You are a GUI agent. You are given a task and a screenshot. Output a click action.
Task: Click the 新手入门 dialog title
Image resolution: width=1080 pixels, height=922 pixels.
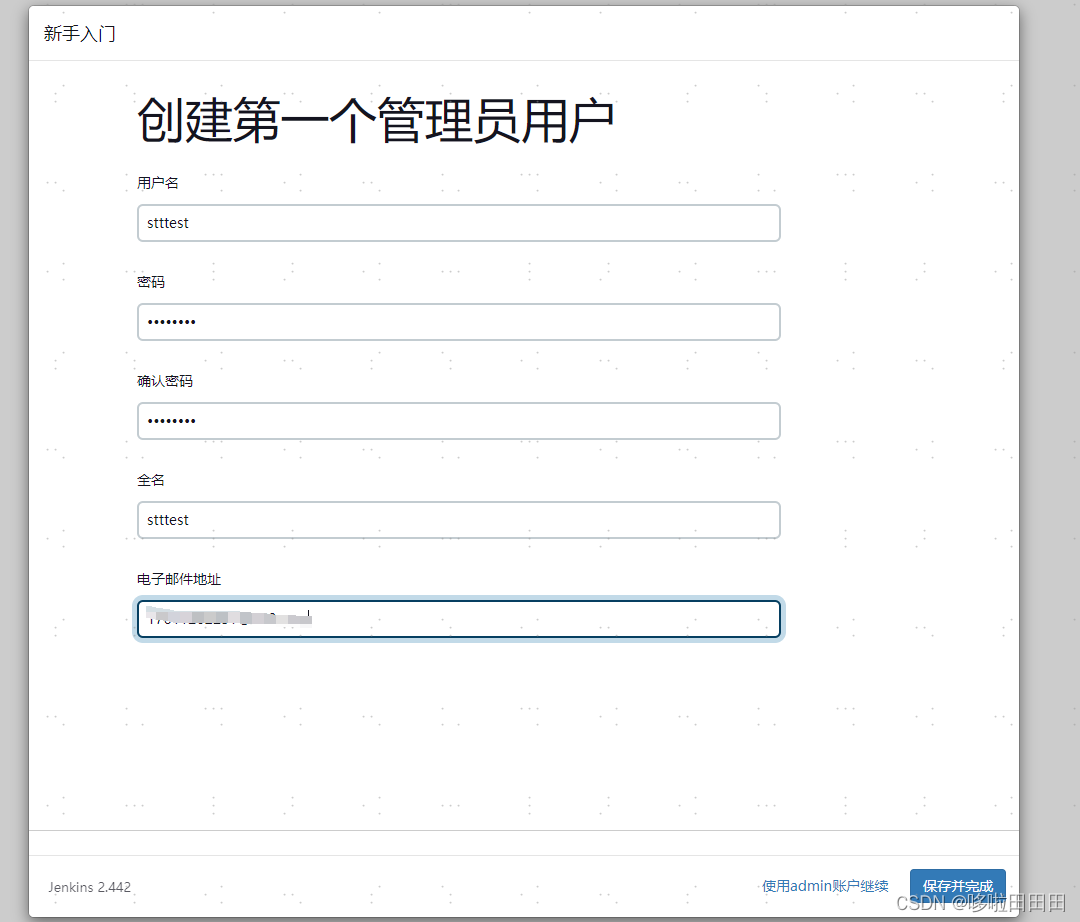tap(80, 34)
